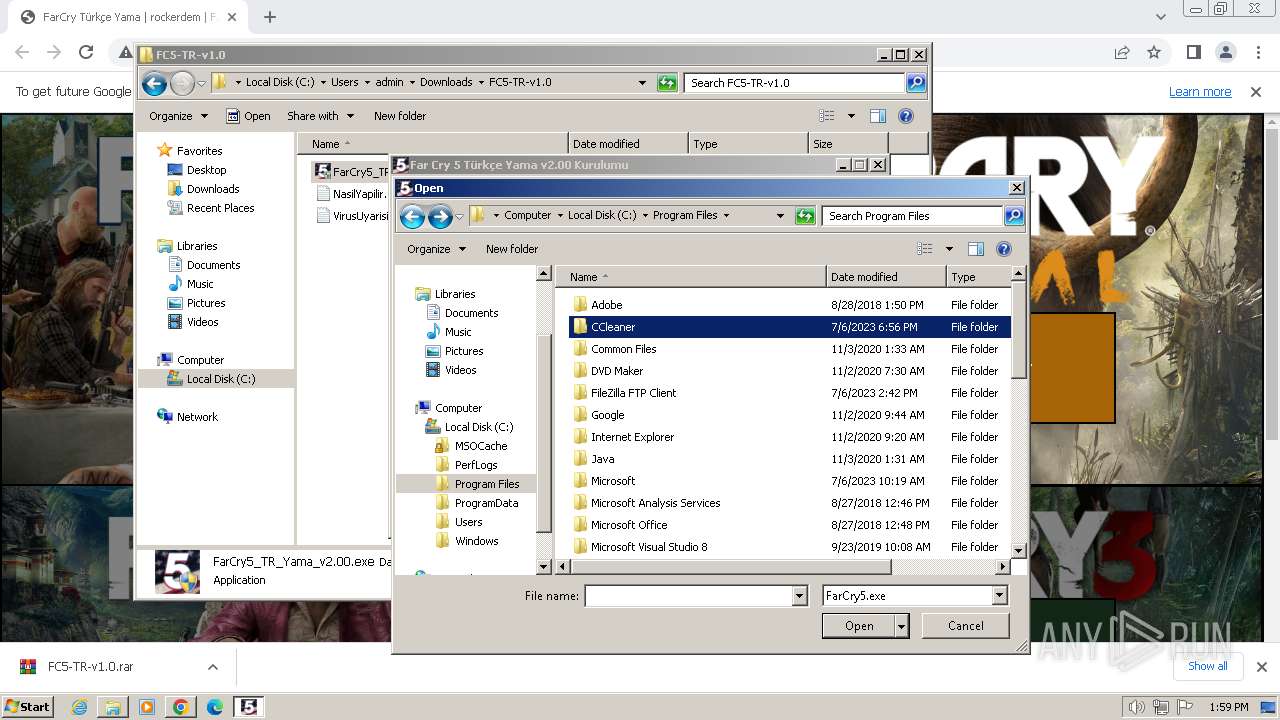1280x720 pixels.
Task: Open new Chrome tab
Action: tap(269, 17)
